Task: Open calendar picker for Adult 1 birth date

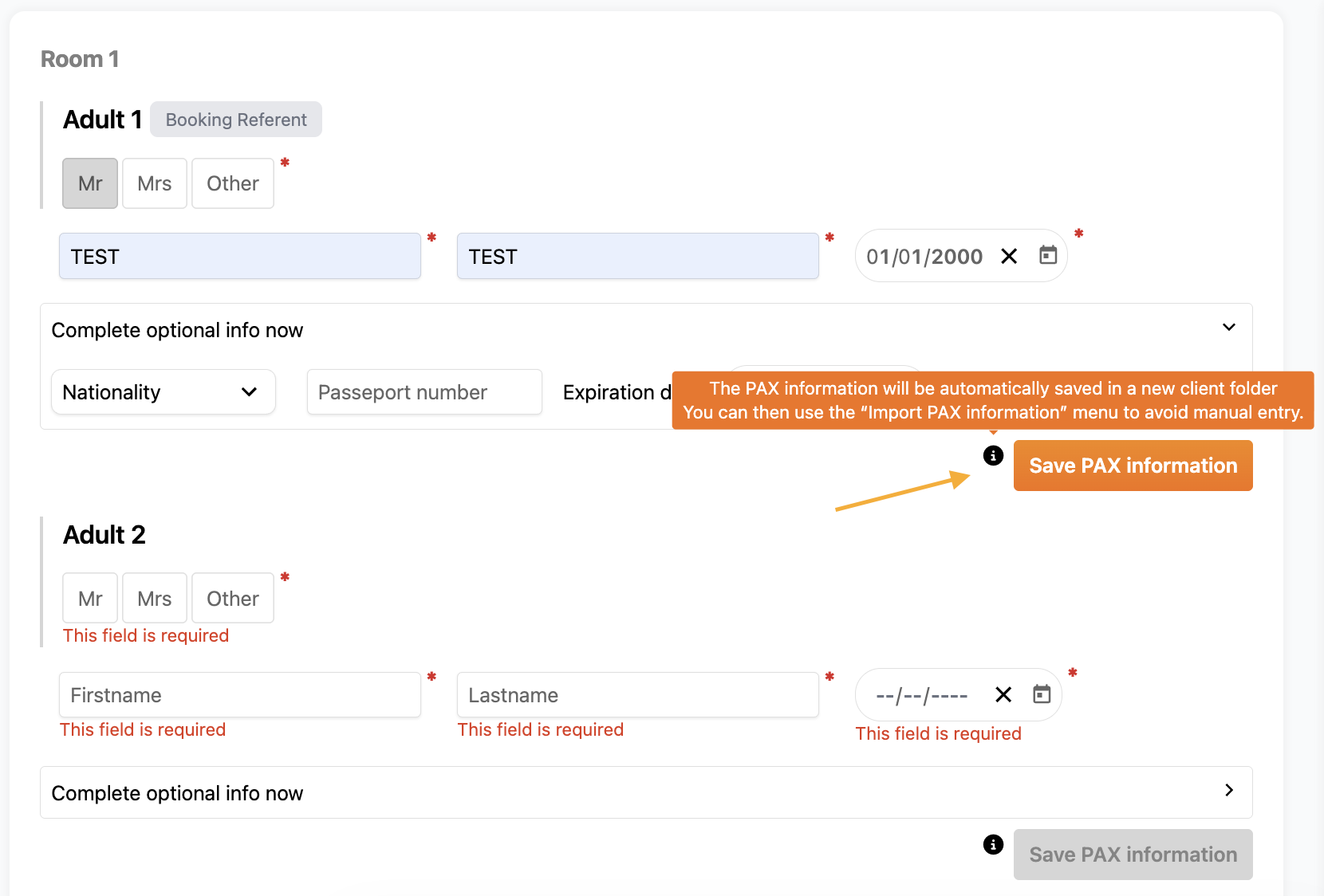Action: [1048, 255]
